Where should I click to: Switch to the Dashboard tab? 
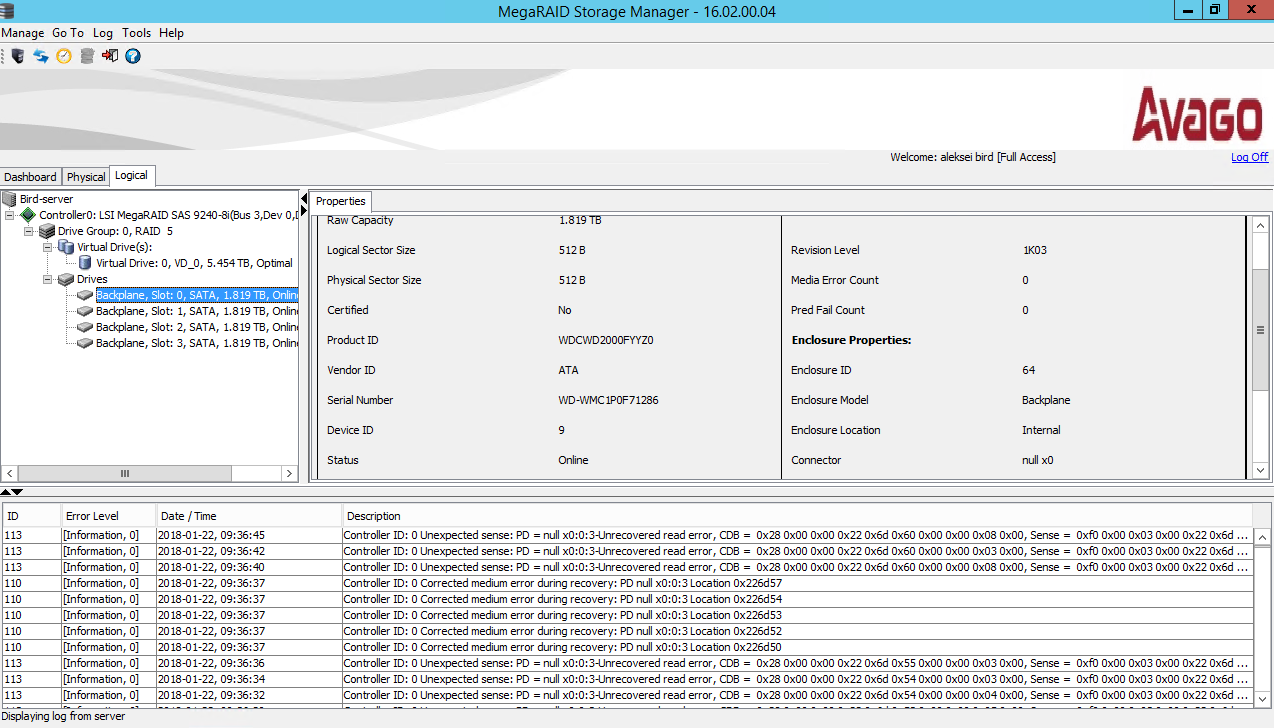(x=30, y=177)
